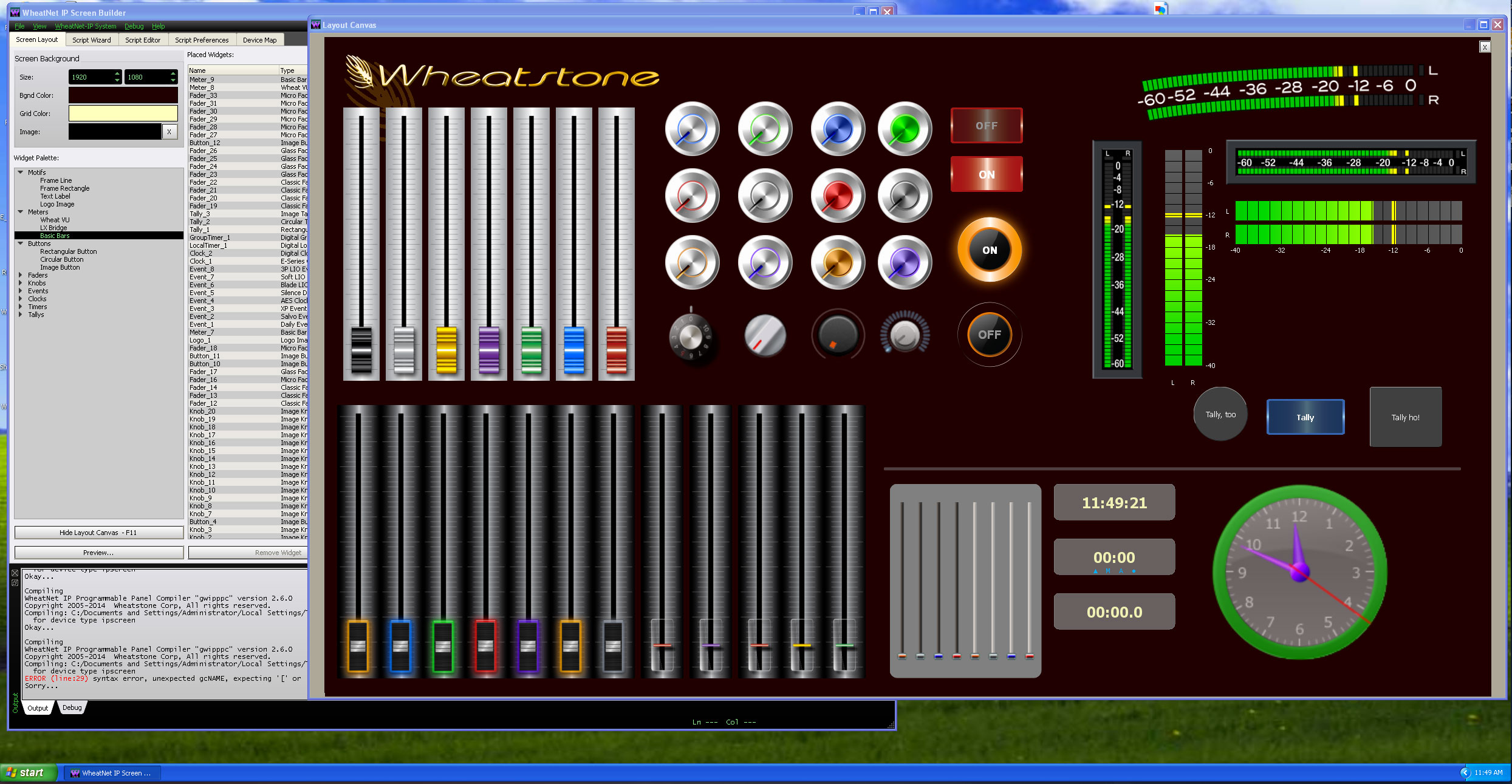Toggle the orange circular ON button

coord(989,250)
